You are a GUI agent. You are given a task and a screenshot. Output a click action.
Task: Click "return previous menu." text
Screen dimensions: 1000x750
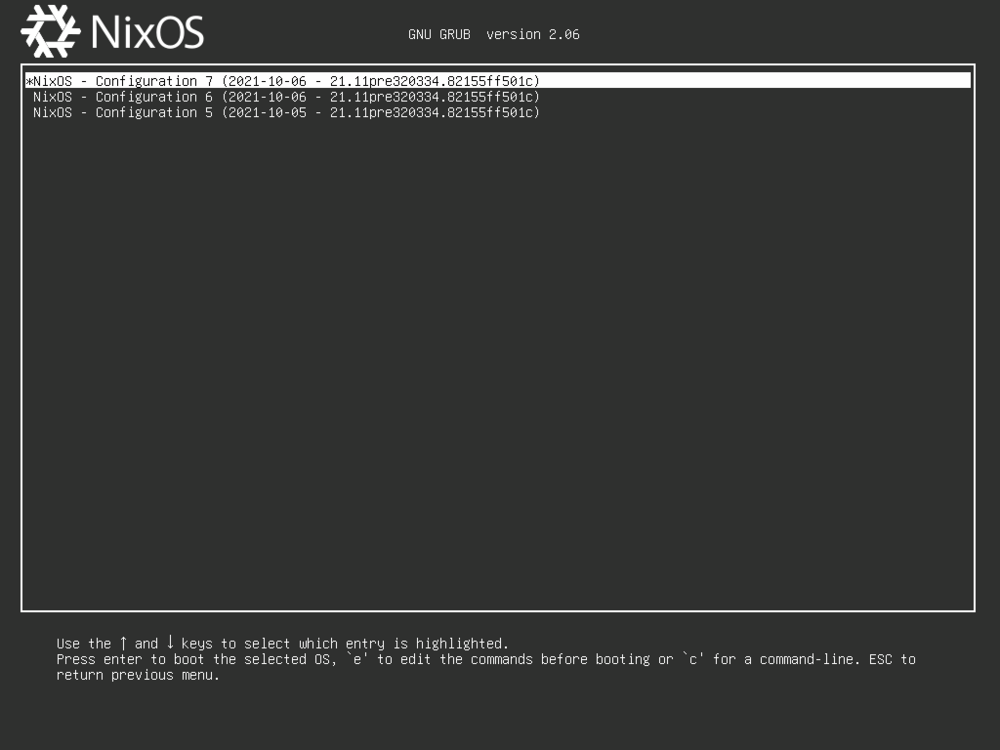138,675
